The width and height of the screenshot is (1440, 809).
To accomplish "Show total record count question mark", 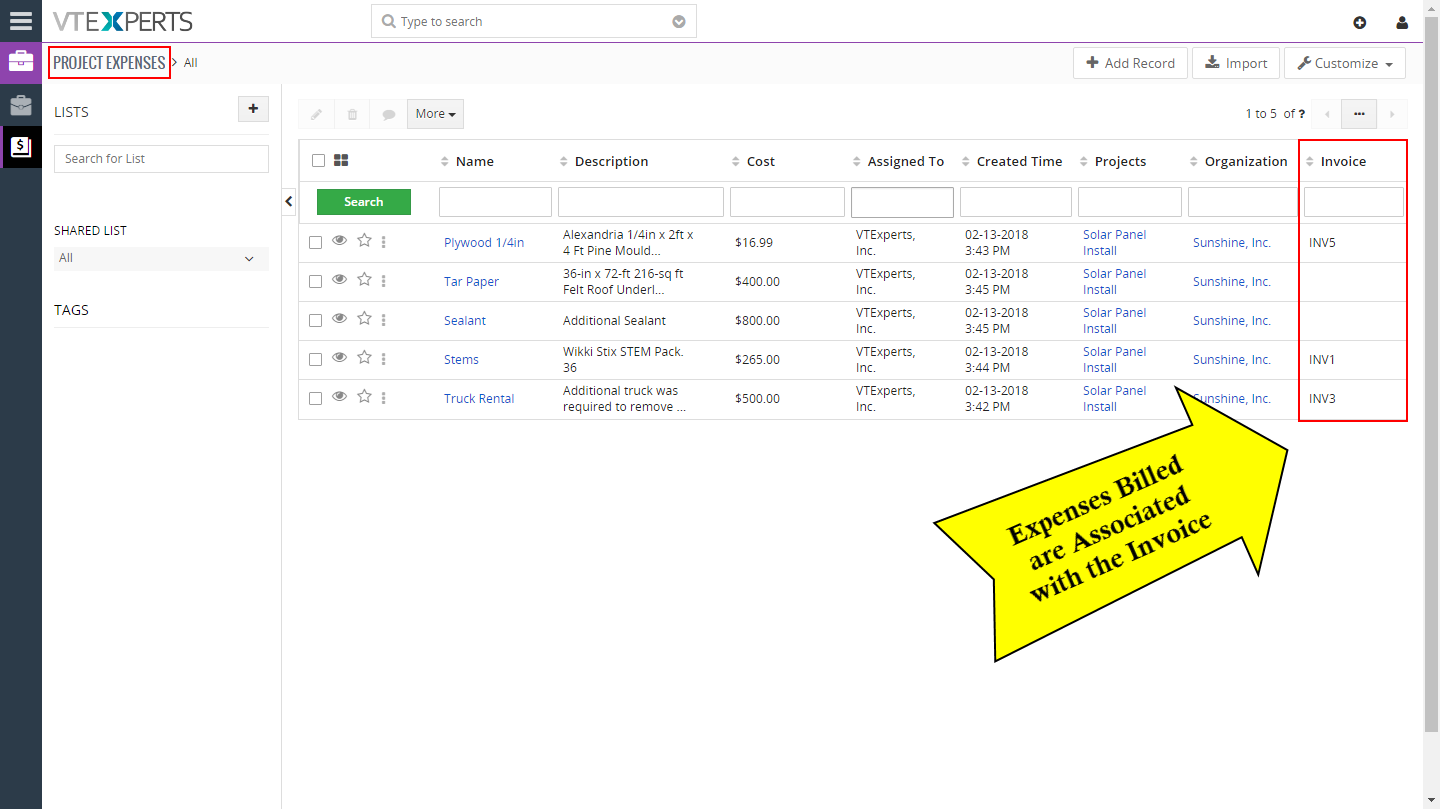I will (1302, 114).
